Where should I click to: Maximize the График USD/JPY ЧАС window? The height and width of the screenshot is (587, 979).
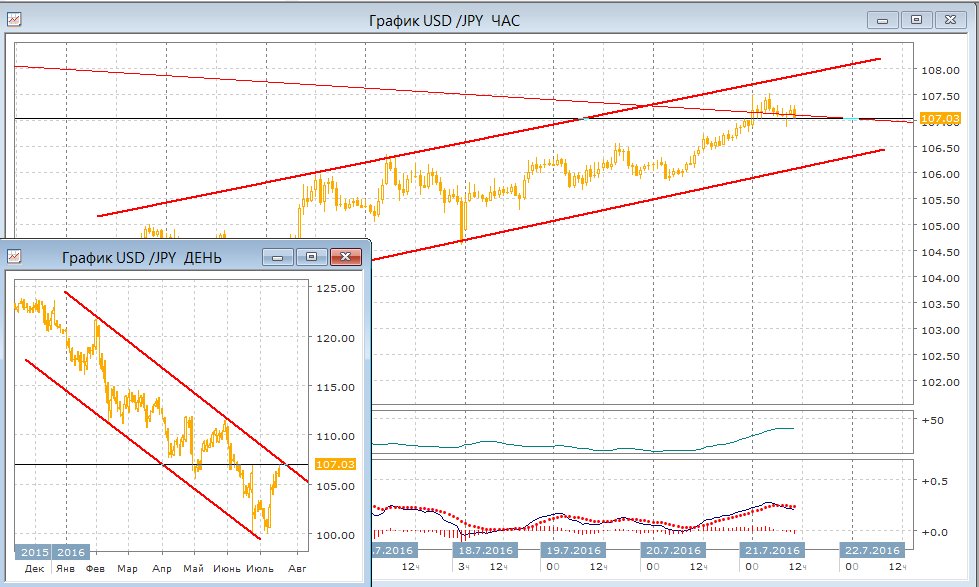tap(916, 20)
